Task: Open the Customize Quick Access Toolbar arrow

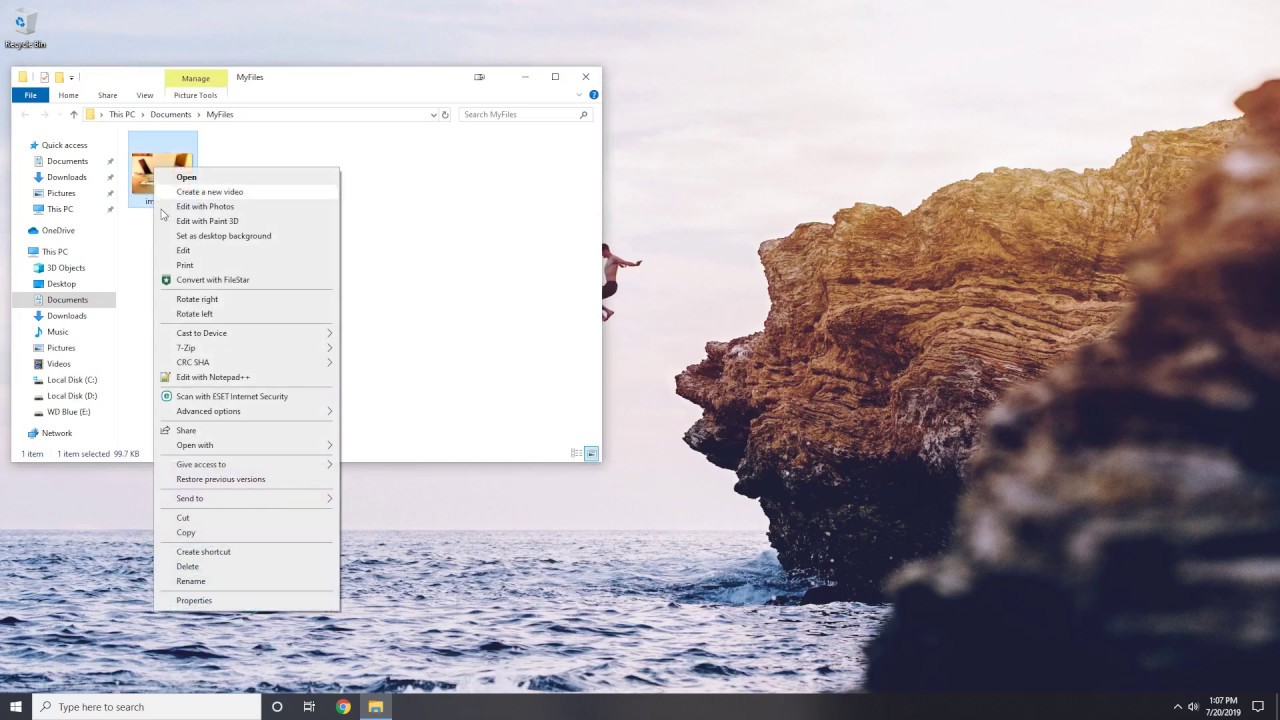Action: click(x=71, y=78)
